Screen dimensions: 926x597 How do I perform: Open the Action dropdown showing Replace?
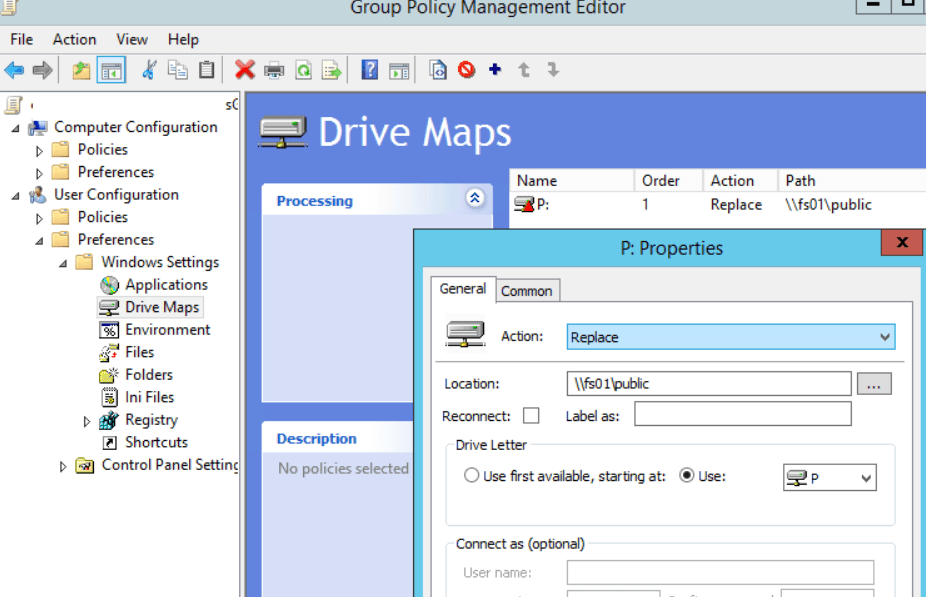click(x=731, y=337)
